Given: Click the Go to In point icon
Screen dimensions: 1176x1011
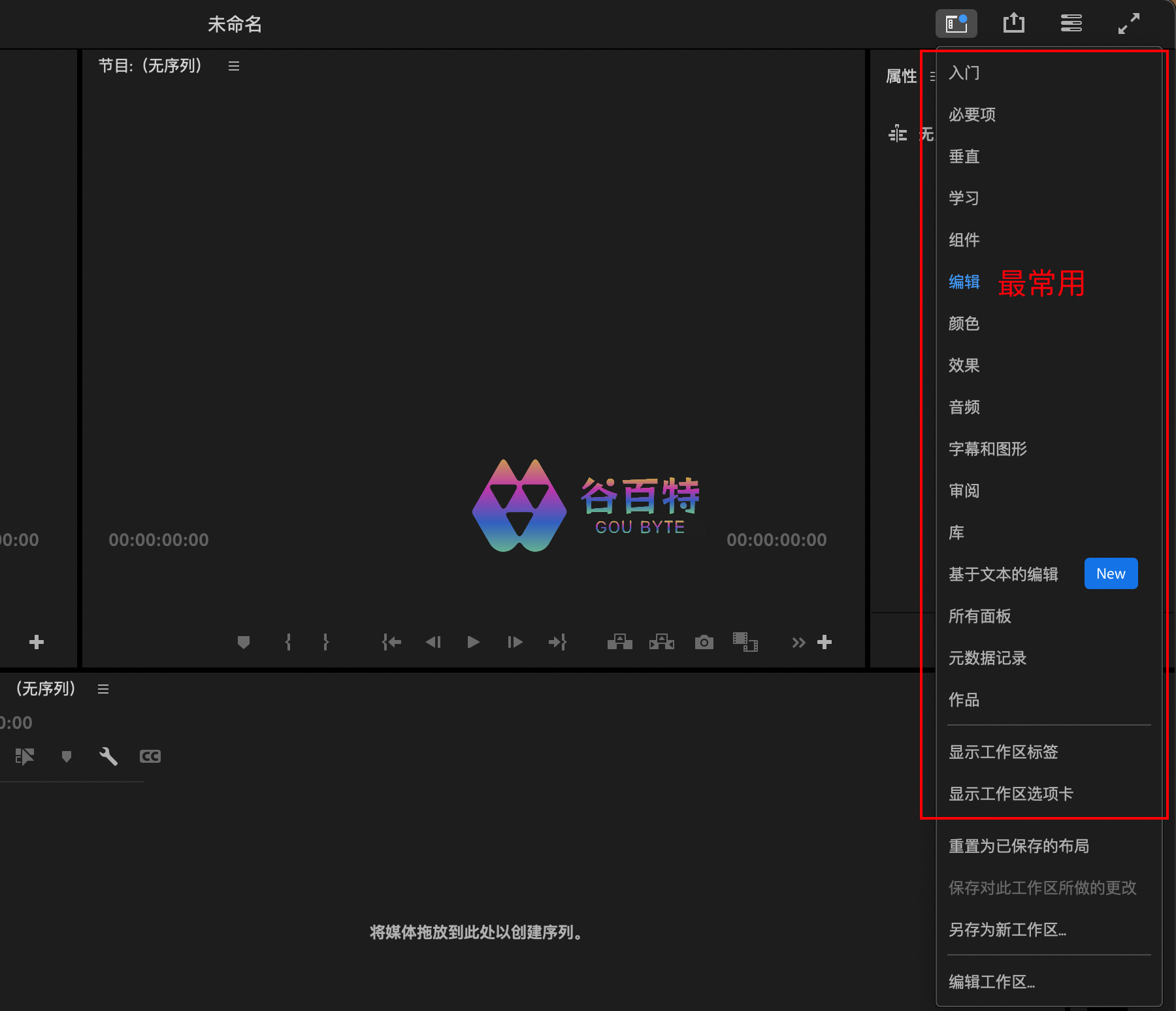Looking at the screenshot, I should [391, 642].
